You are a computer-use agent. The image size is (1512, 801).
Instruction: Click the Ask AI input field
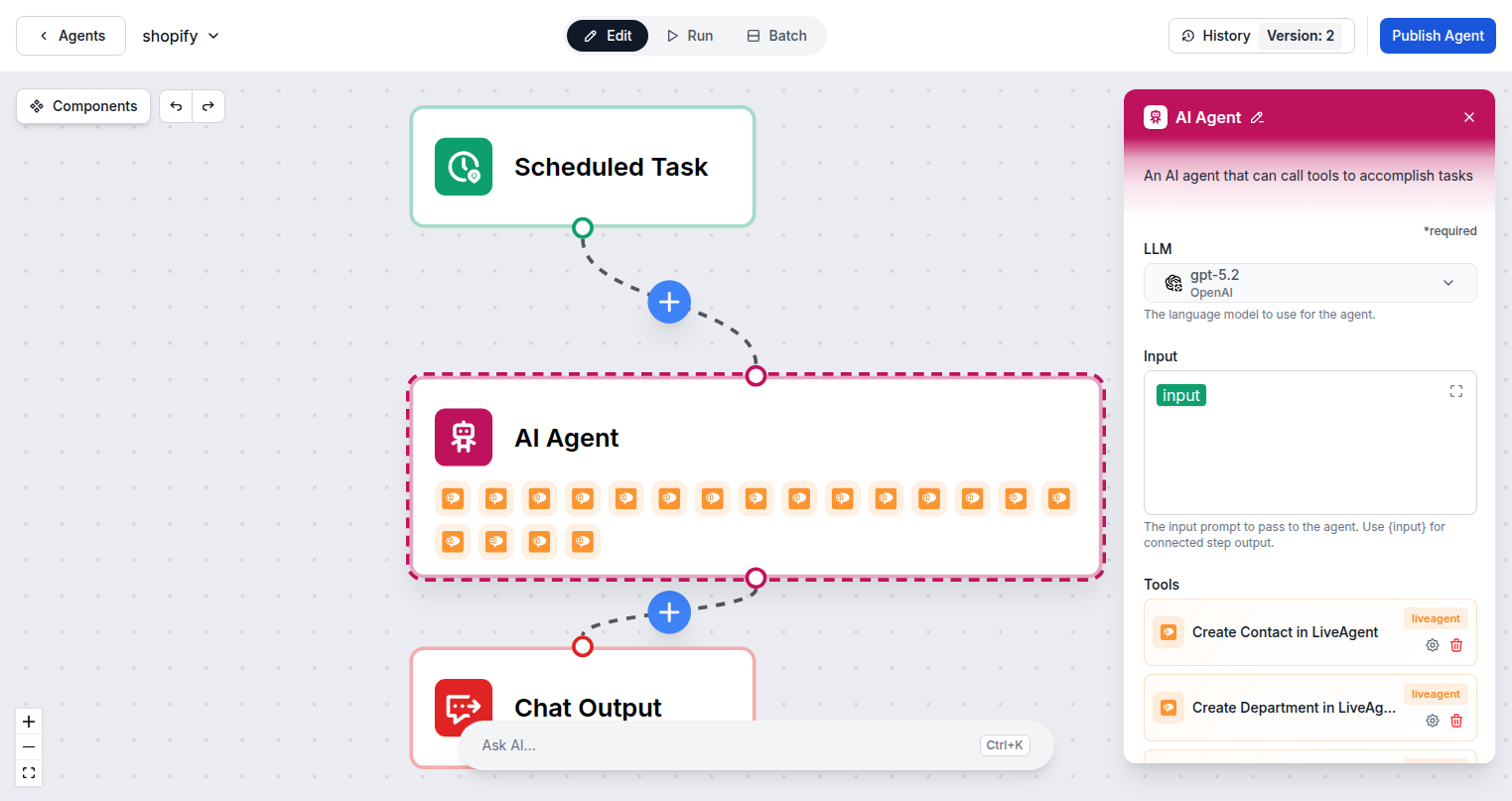tap(695, 744)
